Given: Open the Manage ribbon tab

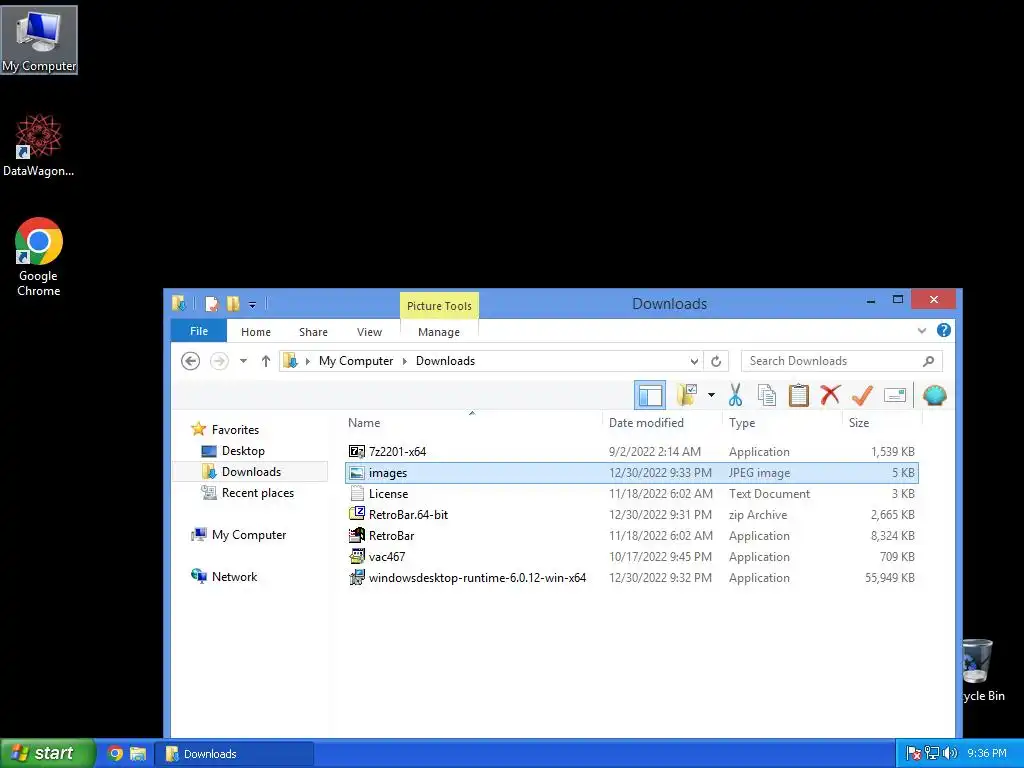Looking at the screenshot, I should [439, 332].
